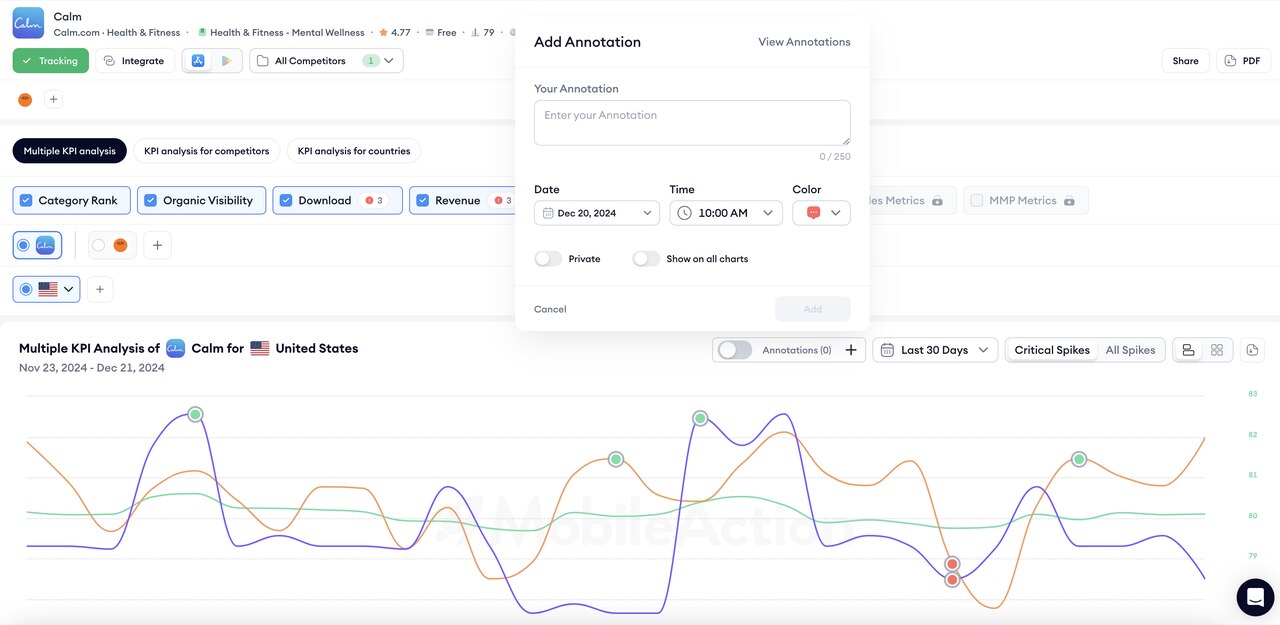Toggle the Category Rank checkbox
1280x625 pixels.
point(26,200)
